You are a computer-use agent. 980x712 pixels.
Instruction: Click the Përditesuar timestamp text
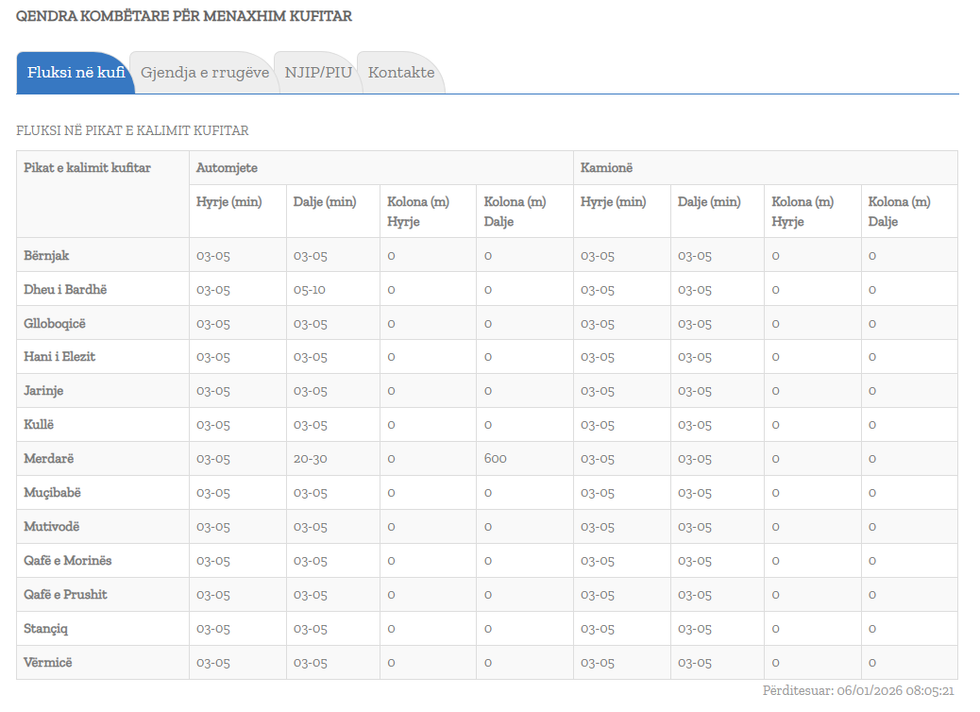(x=858, y=691)
